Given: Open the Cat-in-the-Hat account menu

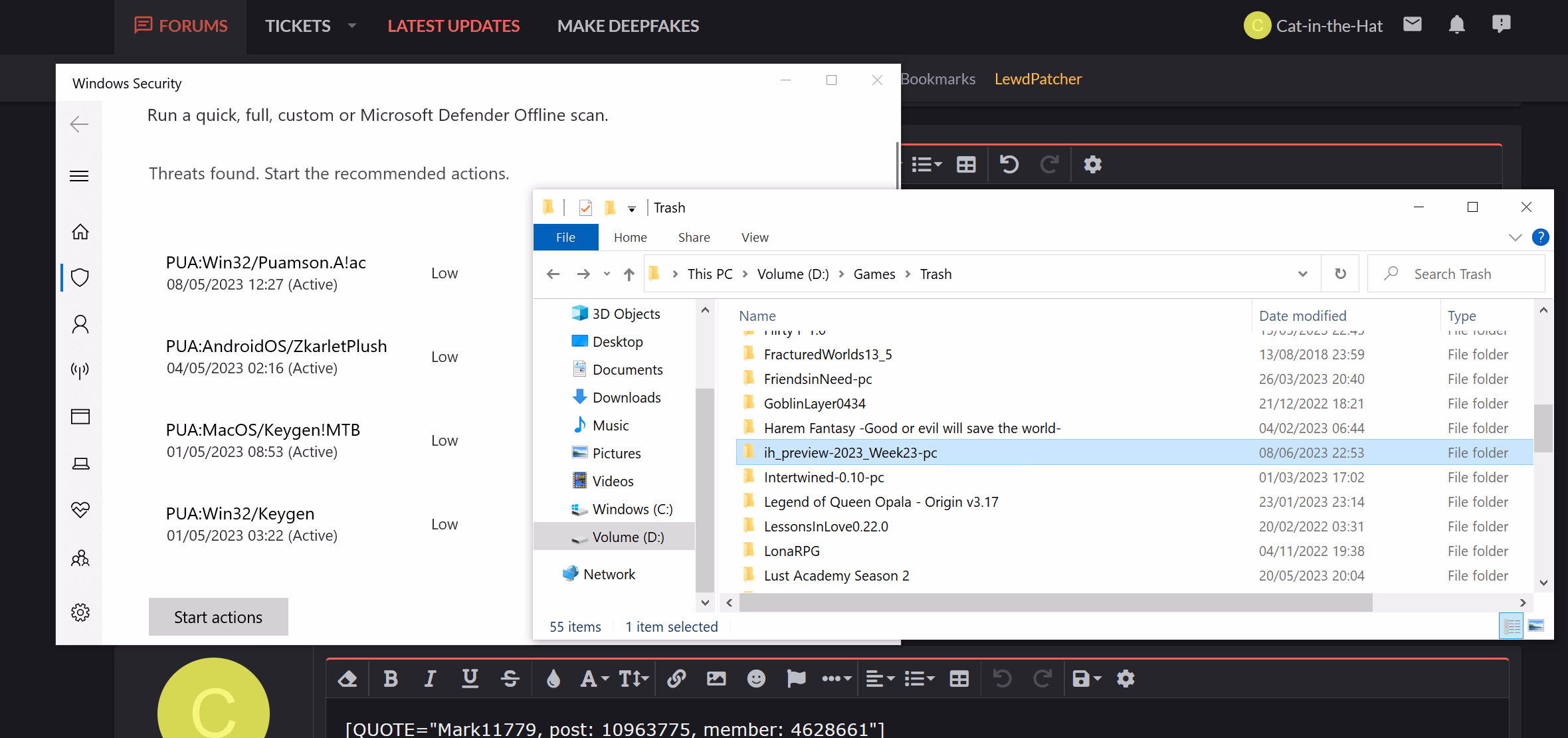Looking at the screenshot, I should pos(1313,26).
